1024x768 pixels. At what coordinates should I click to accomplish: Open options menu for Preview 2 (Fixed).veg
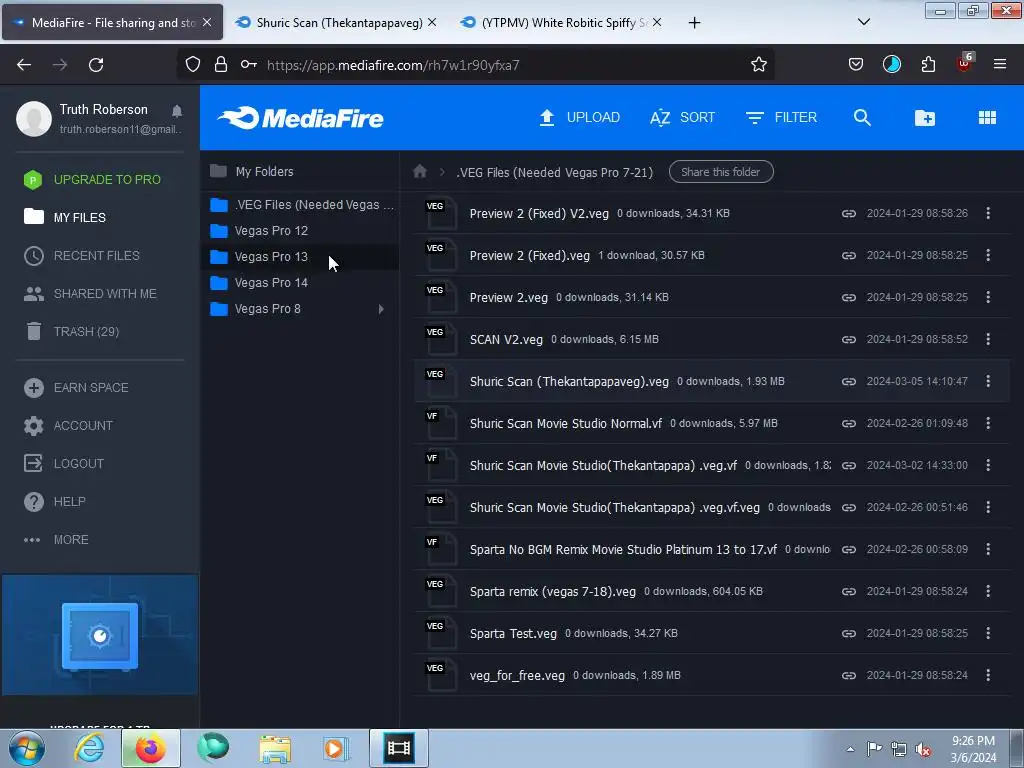click(x=988, y=255)
